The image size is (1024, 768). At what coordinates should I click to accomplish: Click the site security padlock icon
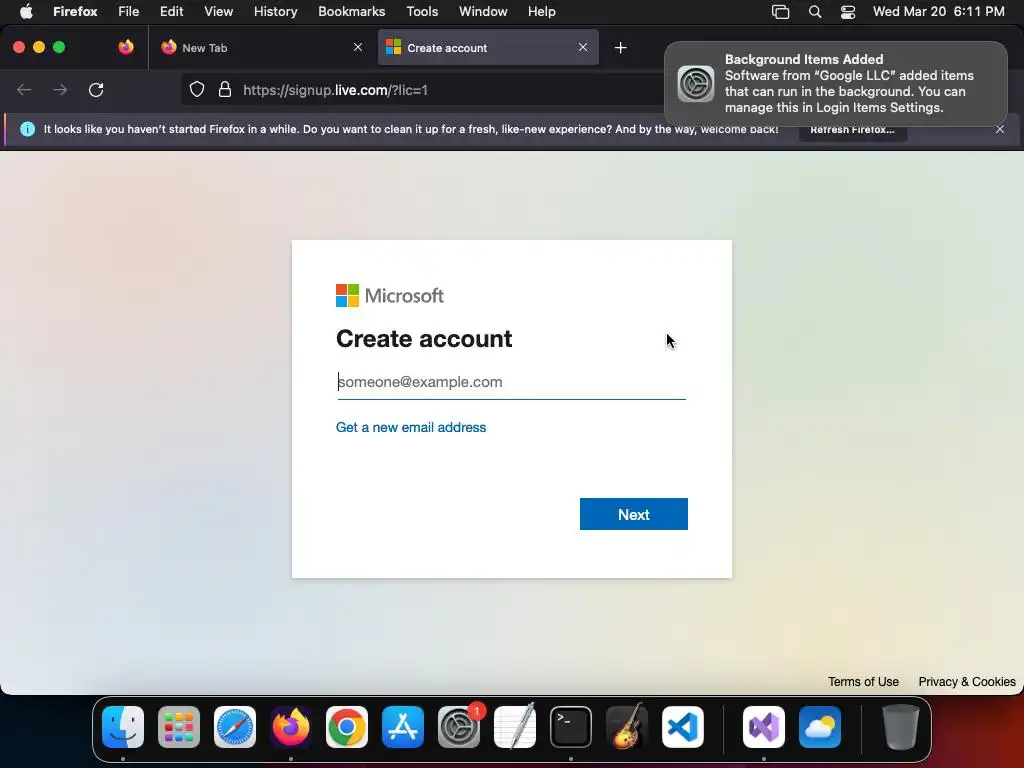coord(225,90)
